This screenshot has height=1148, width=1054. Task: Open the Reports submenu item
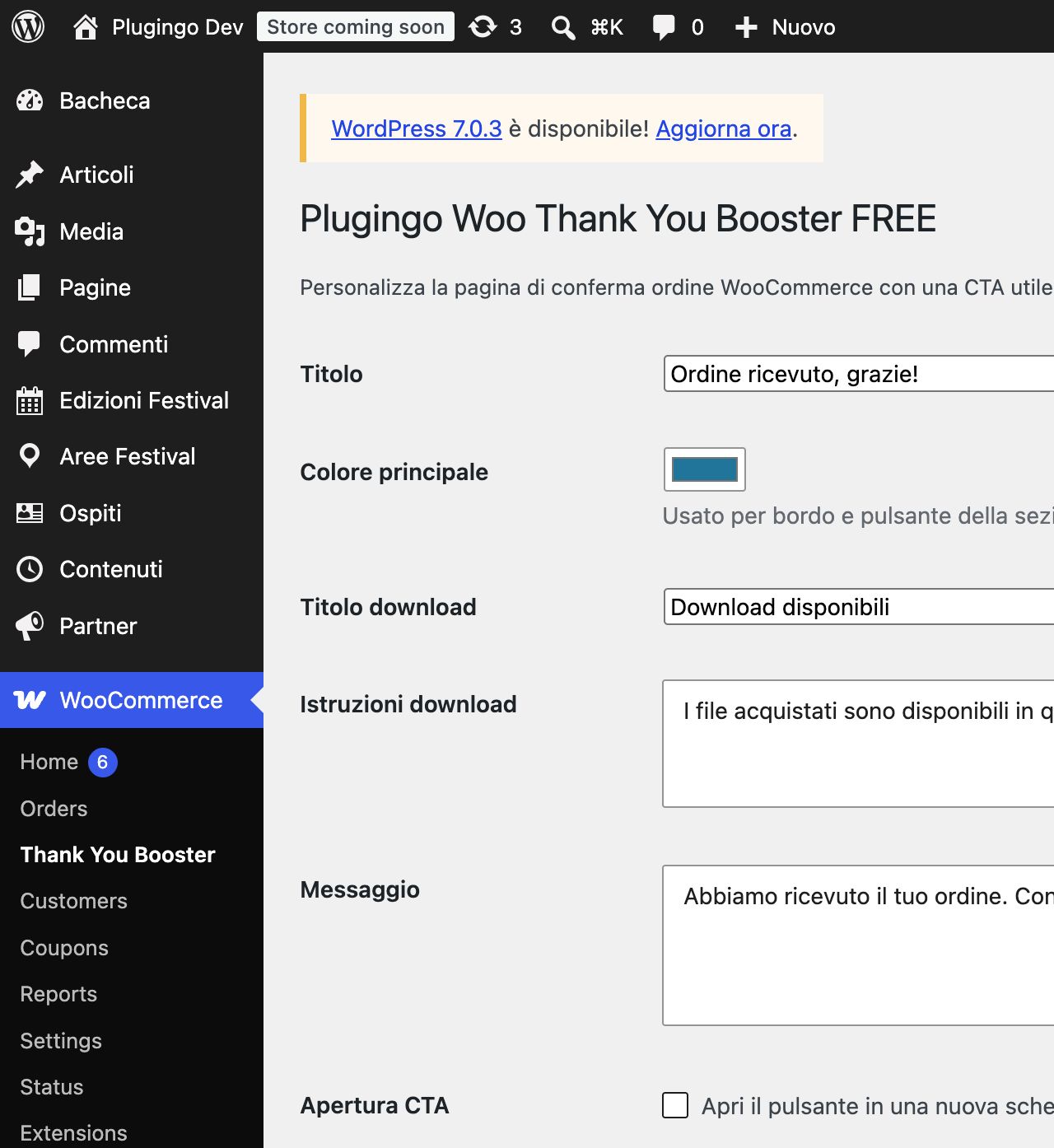(58, 994)
